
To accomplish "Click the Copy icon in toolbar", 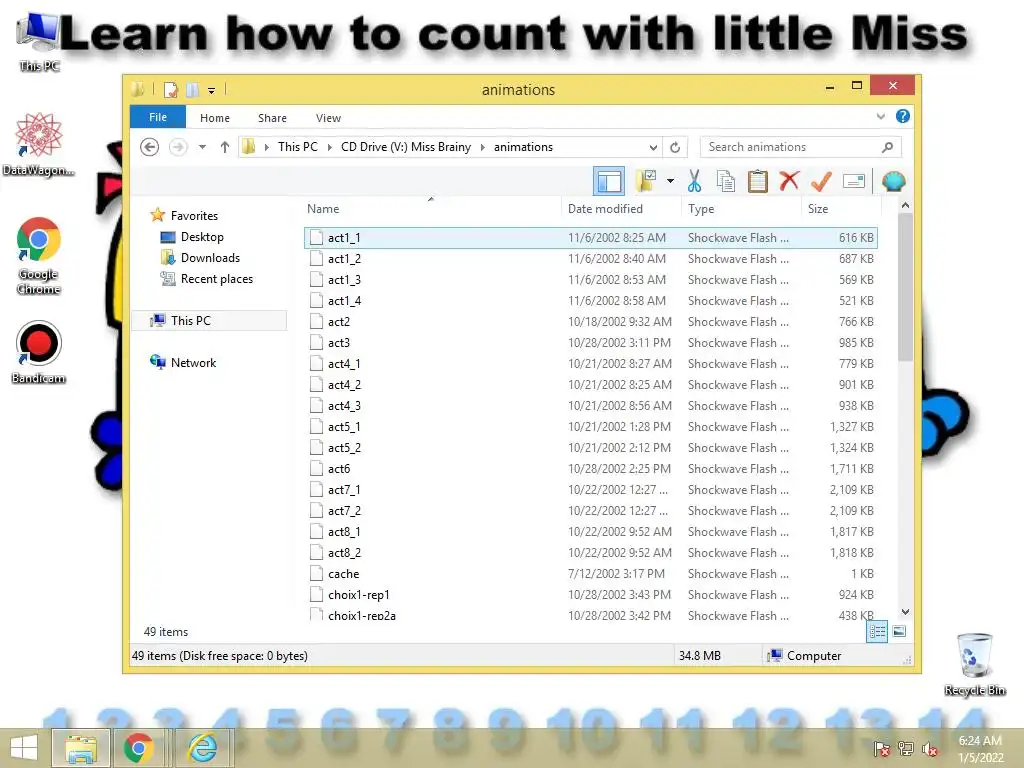I will coord(726,181).
